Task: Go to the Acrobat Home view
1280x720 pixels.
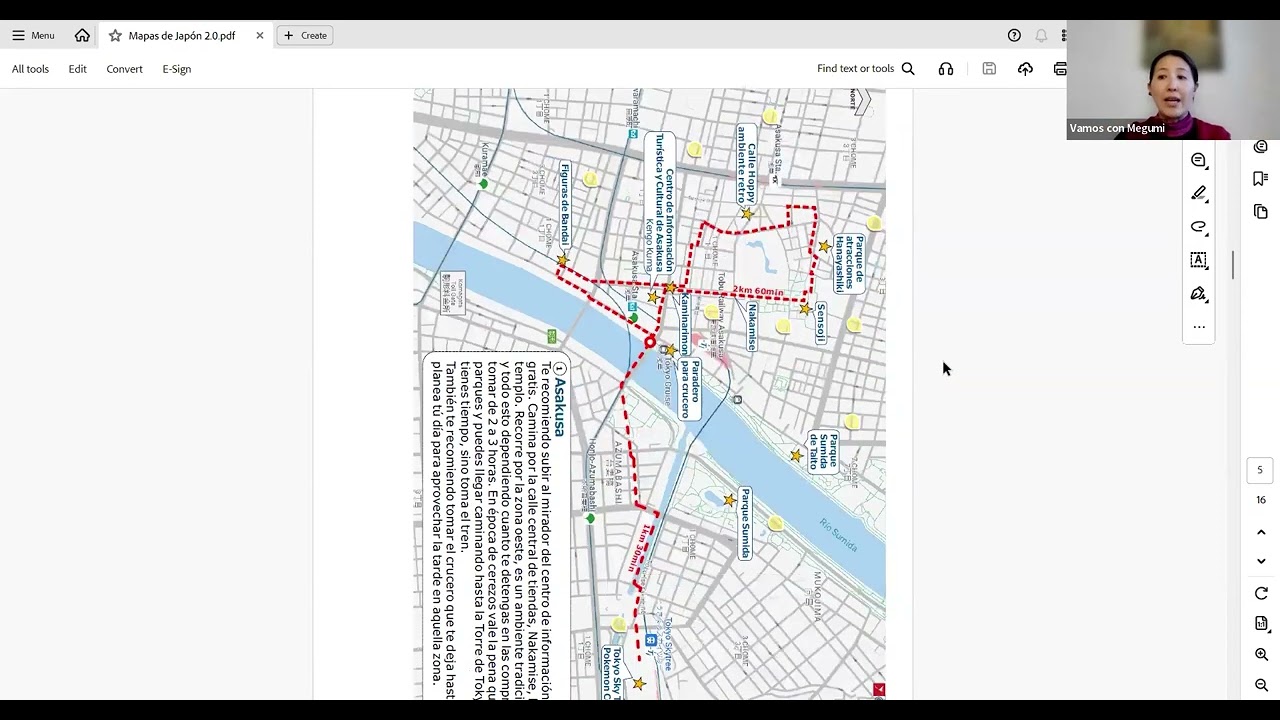Action: [82, 35]
